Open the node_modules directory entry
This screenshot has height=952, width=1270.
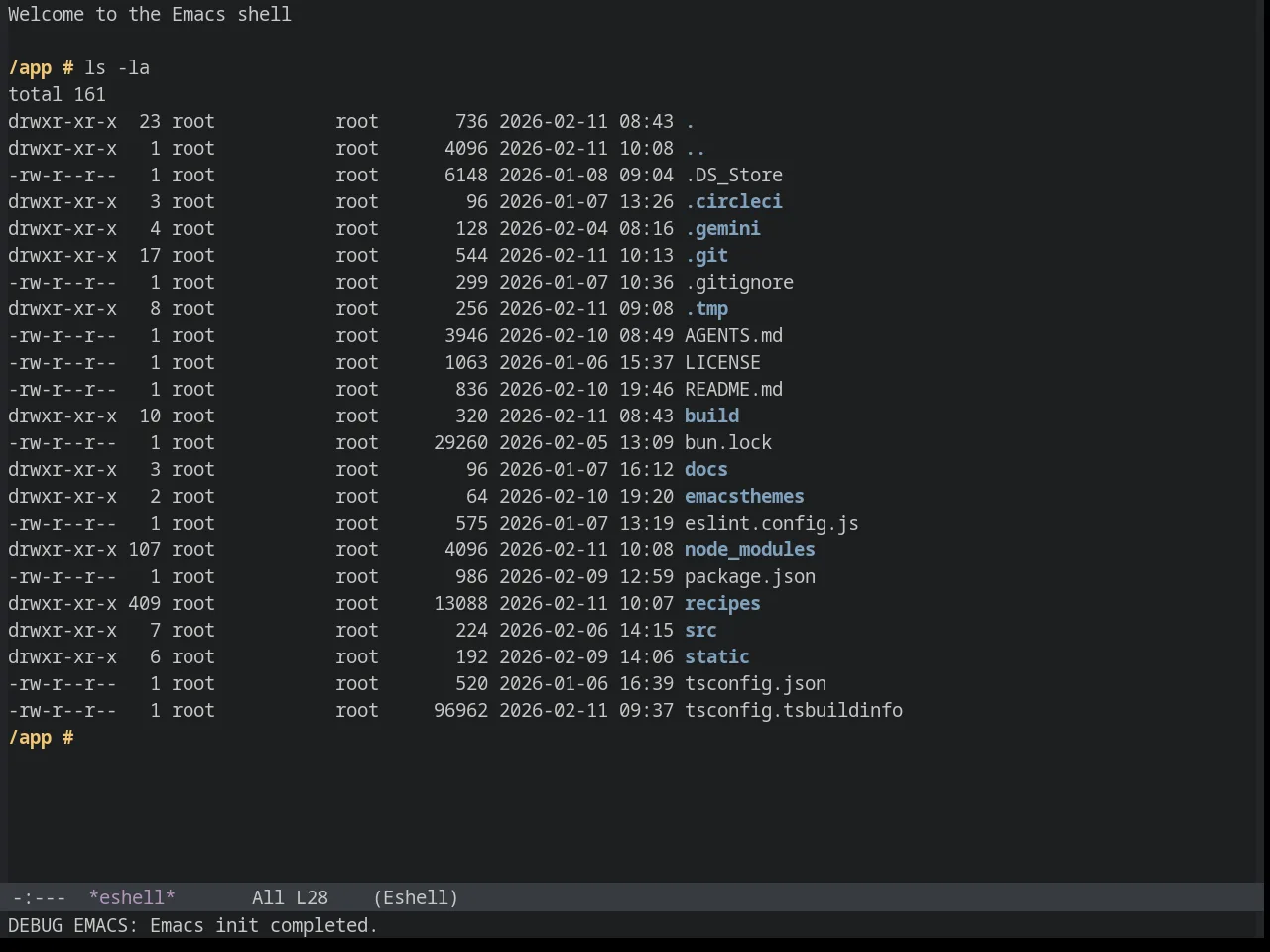pyautogui.click(x=750, y=549)
